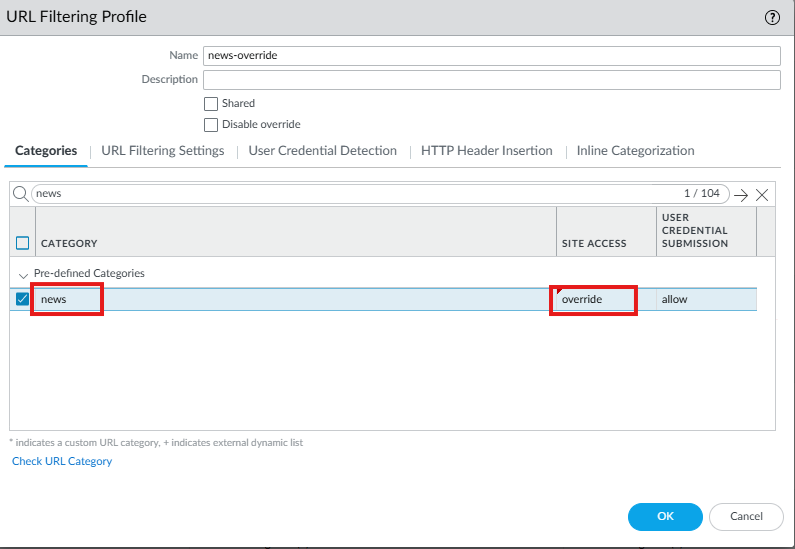Select the Inline Categorization tab
The width and height of the screenshot is (795, 549).
pos(635,151)
